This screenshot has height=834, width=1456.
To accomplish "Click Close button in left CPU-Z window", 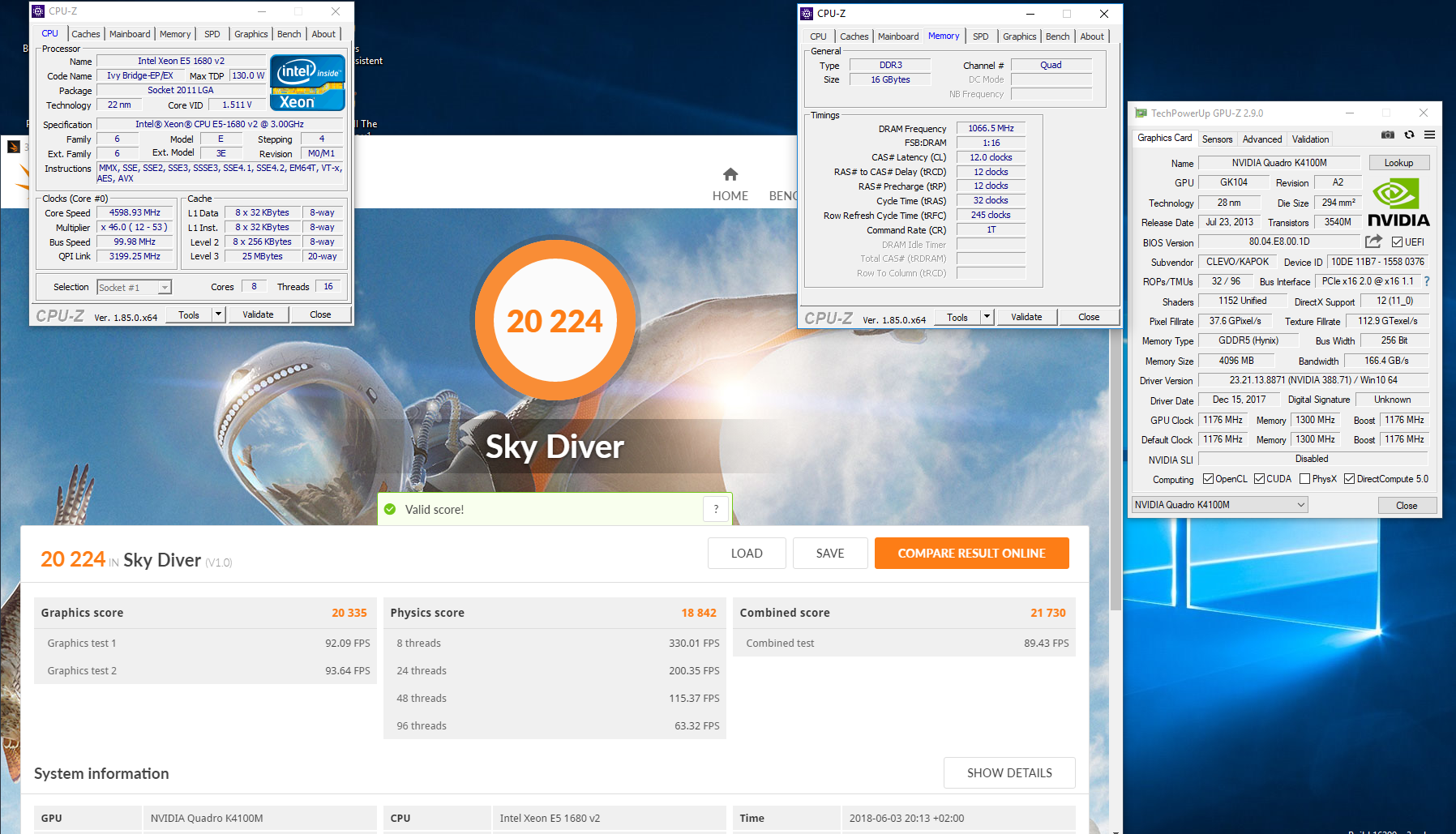I will click(320, 314).
